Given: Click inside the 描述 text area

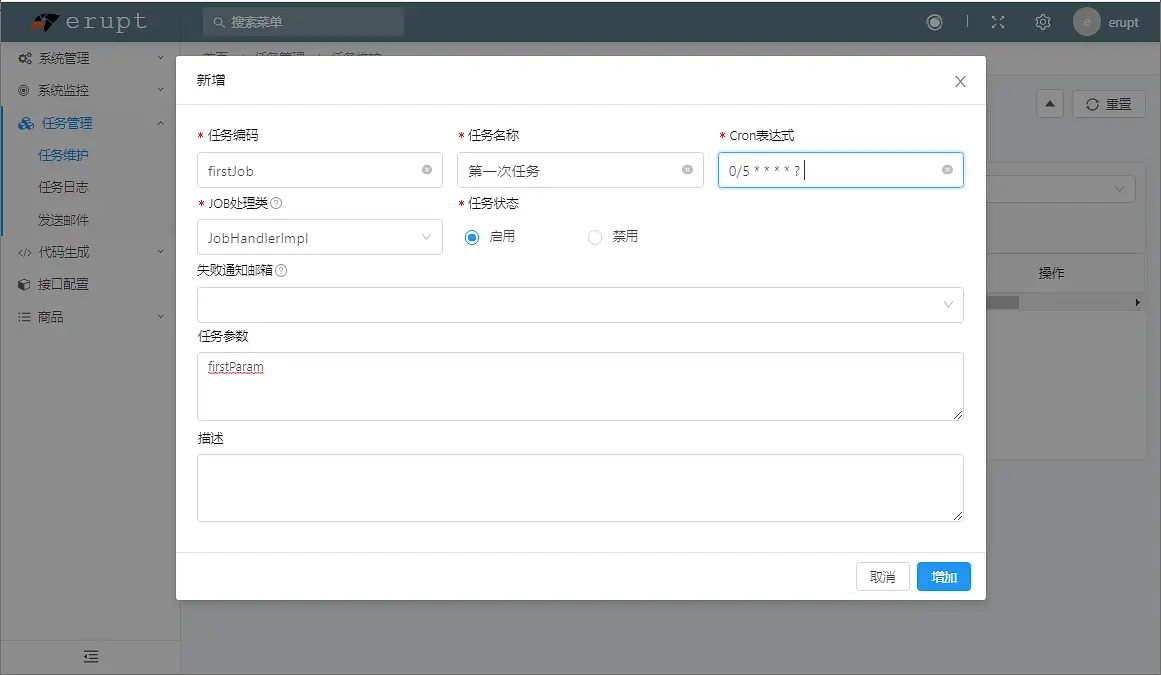Looking at the screenshot, I should (x=580, y=485).
